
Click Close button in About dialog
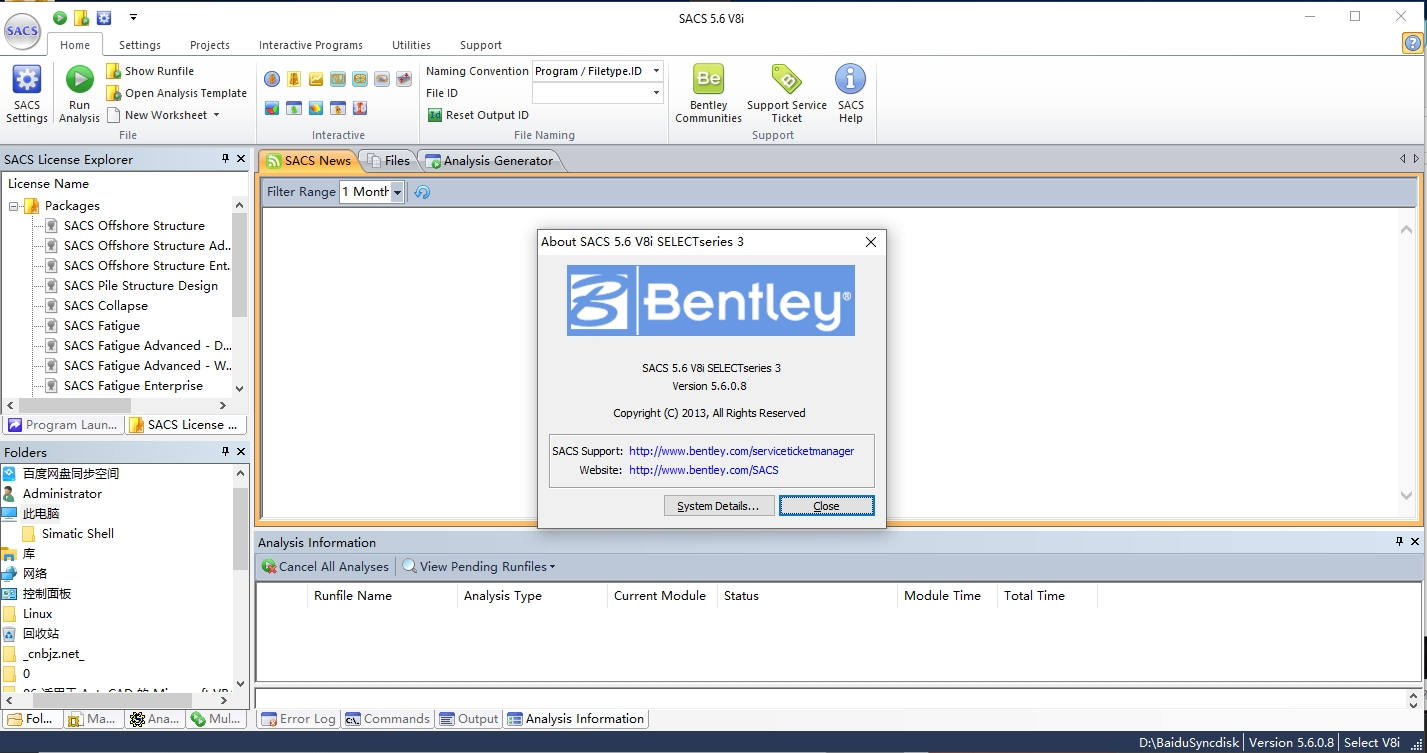coord(826,506)
